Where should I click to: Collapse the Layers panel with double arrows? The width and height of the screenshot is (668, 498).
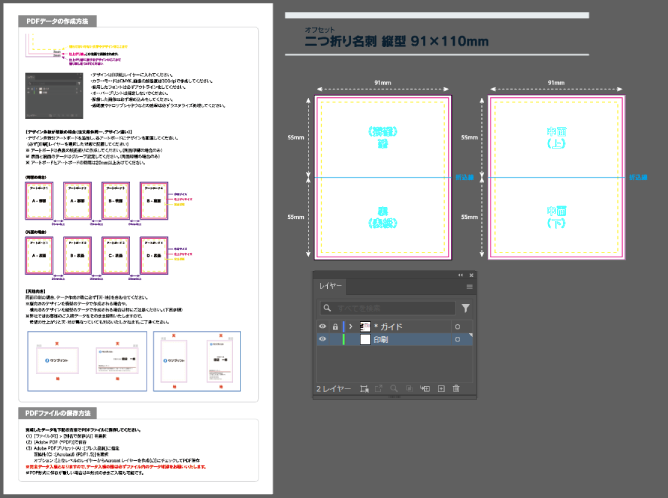tap(460, 275)
